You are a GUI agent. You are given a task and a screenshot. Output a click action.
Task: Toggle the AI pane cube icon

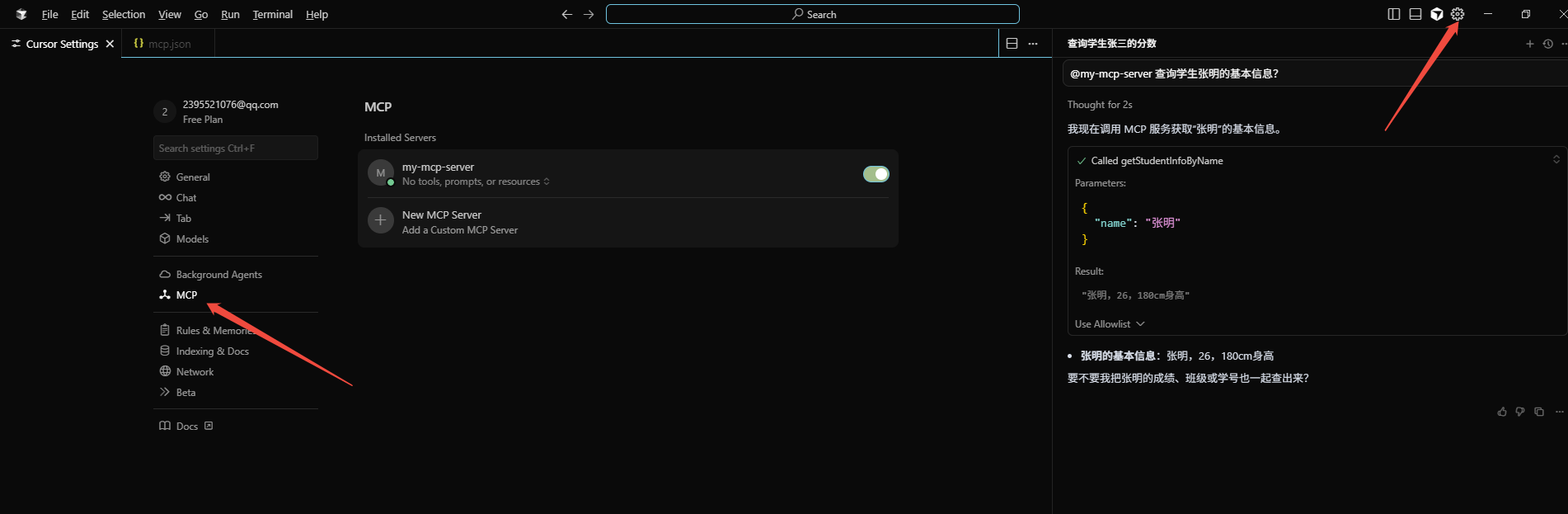pos(1437,14)
